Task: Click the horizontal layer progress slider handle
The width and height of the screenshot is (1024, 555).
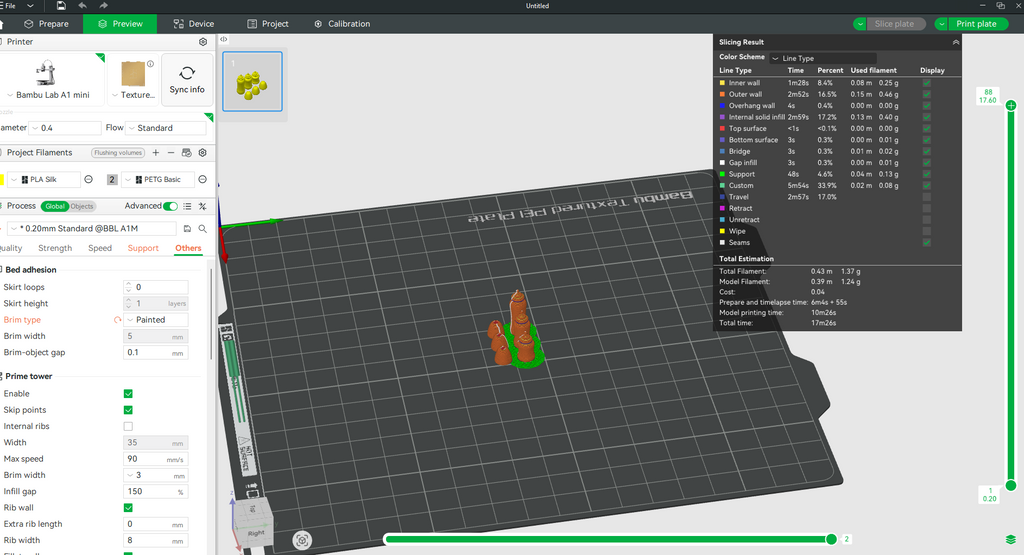Action: (x=831, y=539)
